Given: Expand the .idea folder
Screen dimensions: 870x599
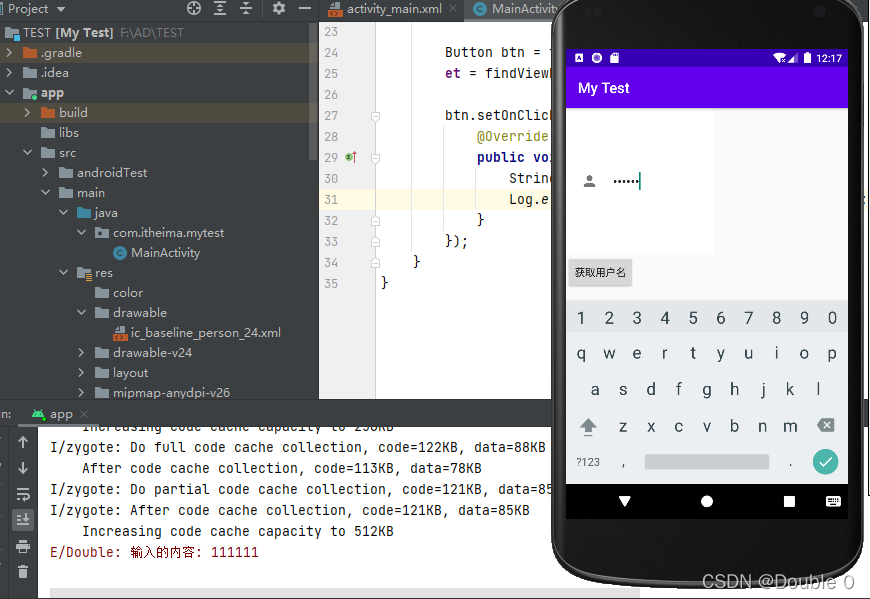Looking at the screenshot, I should coord(9,73).
